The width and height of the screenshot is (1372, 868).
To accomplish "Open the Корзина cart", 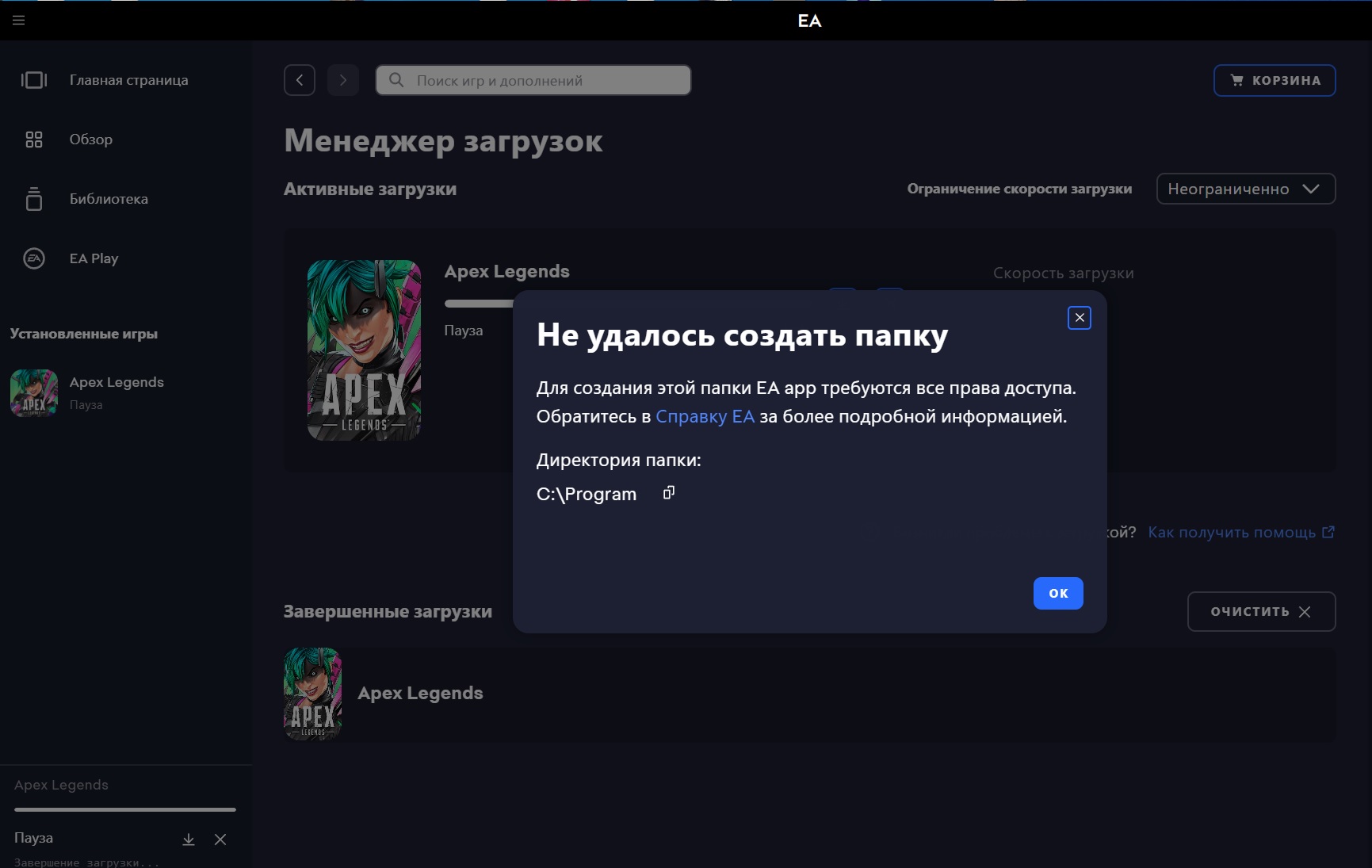I will pos(1275,80).
